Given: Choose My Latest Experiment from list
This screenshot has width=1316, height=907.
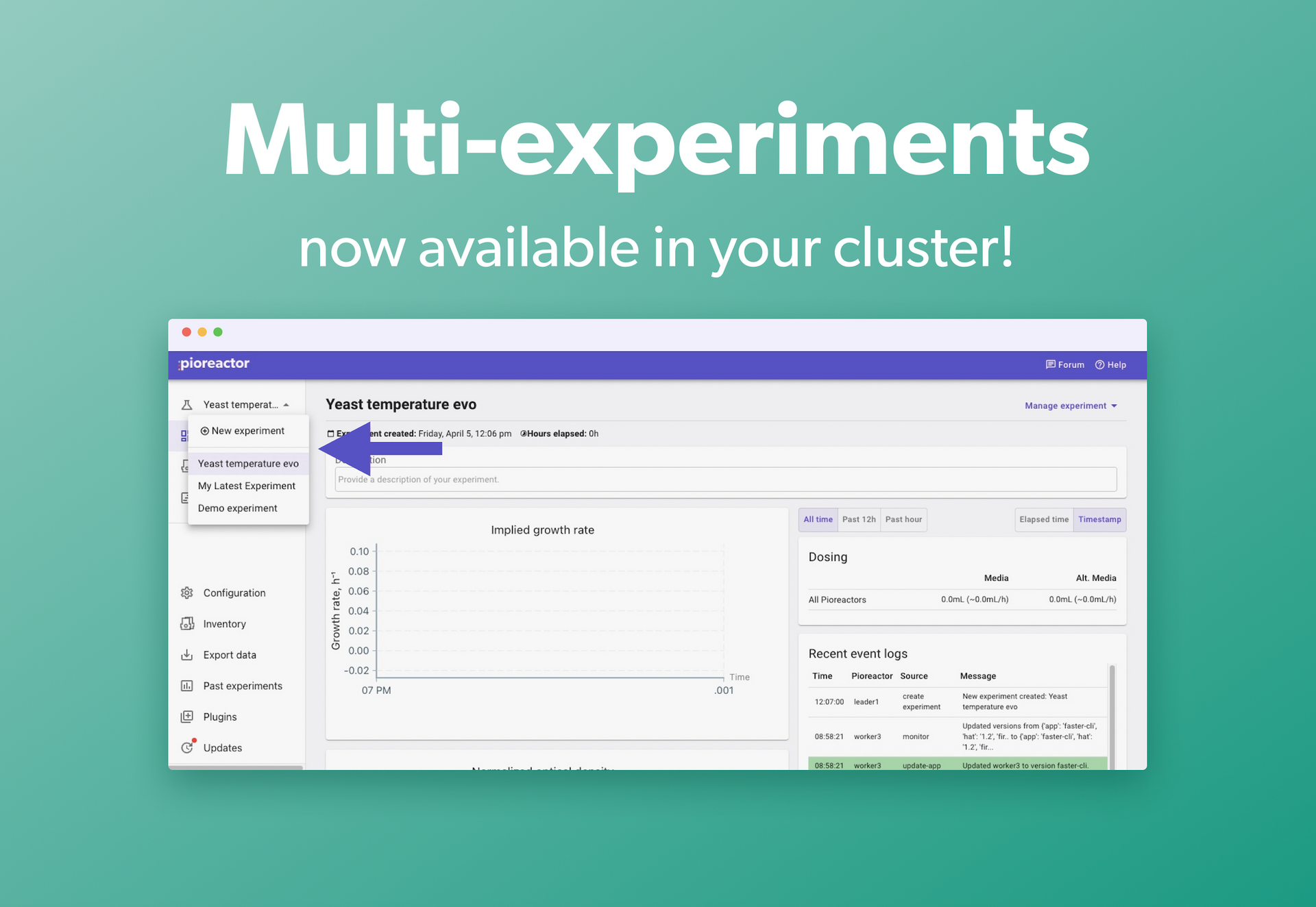Looking at the screenshot, I should coord(247,486).
